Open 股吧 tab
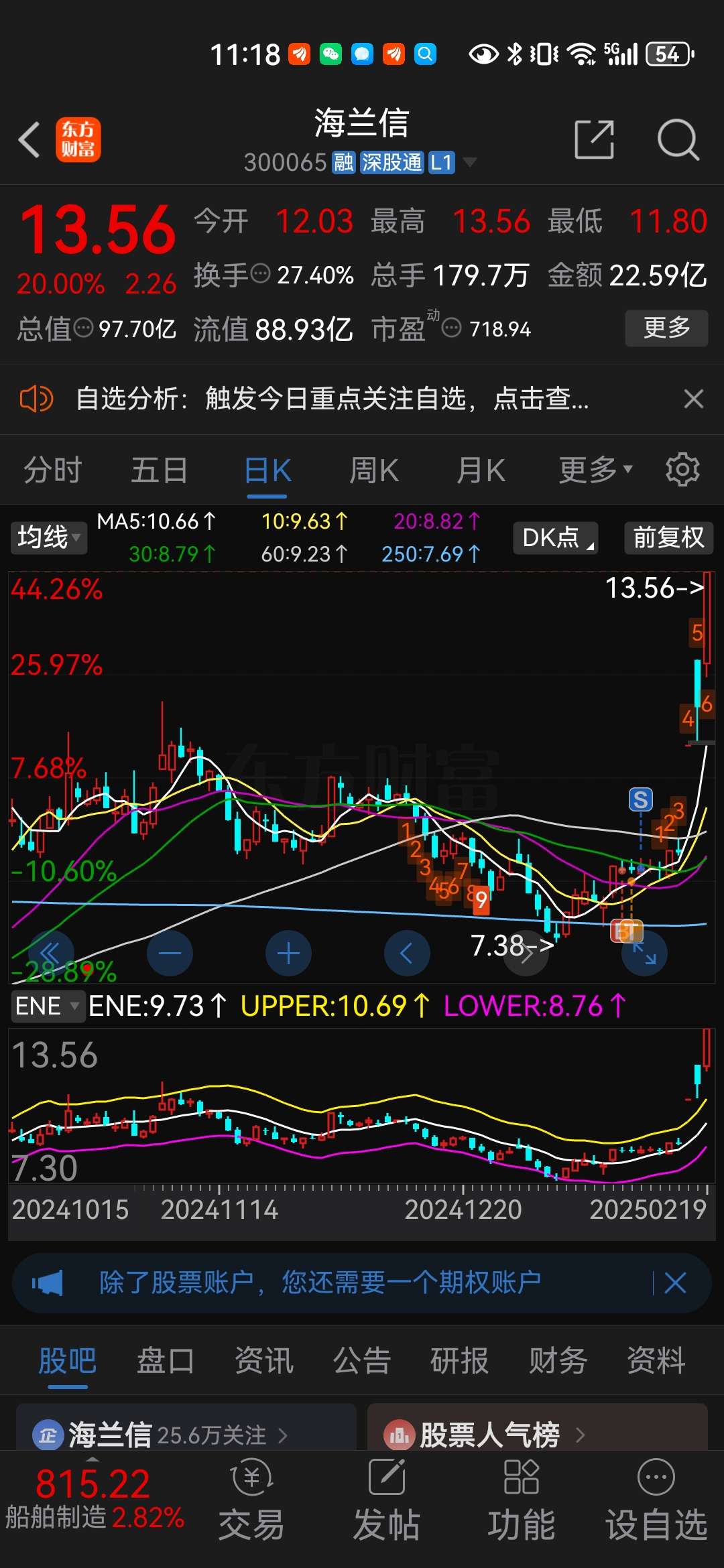The image size is (724, 1568). pos(68,1361)
